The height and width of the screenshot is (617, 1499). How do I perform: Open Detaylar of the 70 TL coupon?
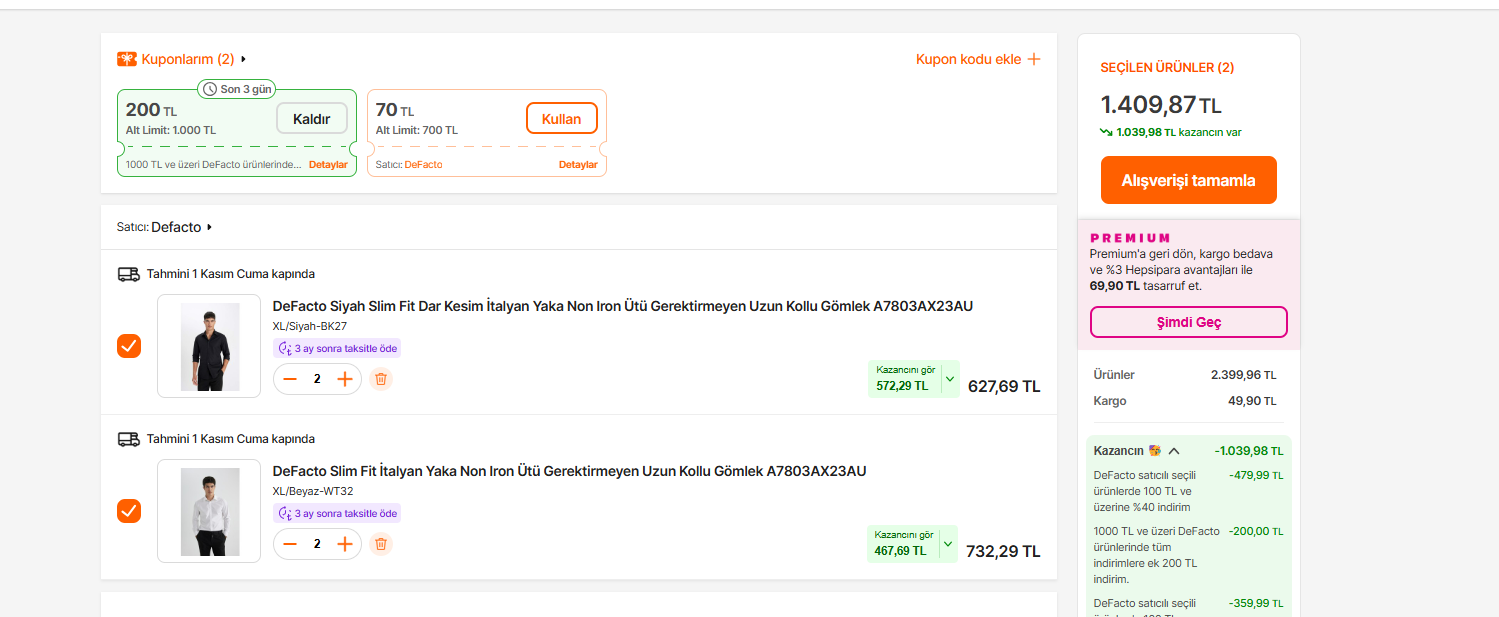pyautogui.click(x=578, y=165)
